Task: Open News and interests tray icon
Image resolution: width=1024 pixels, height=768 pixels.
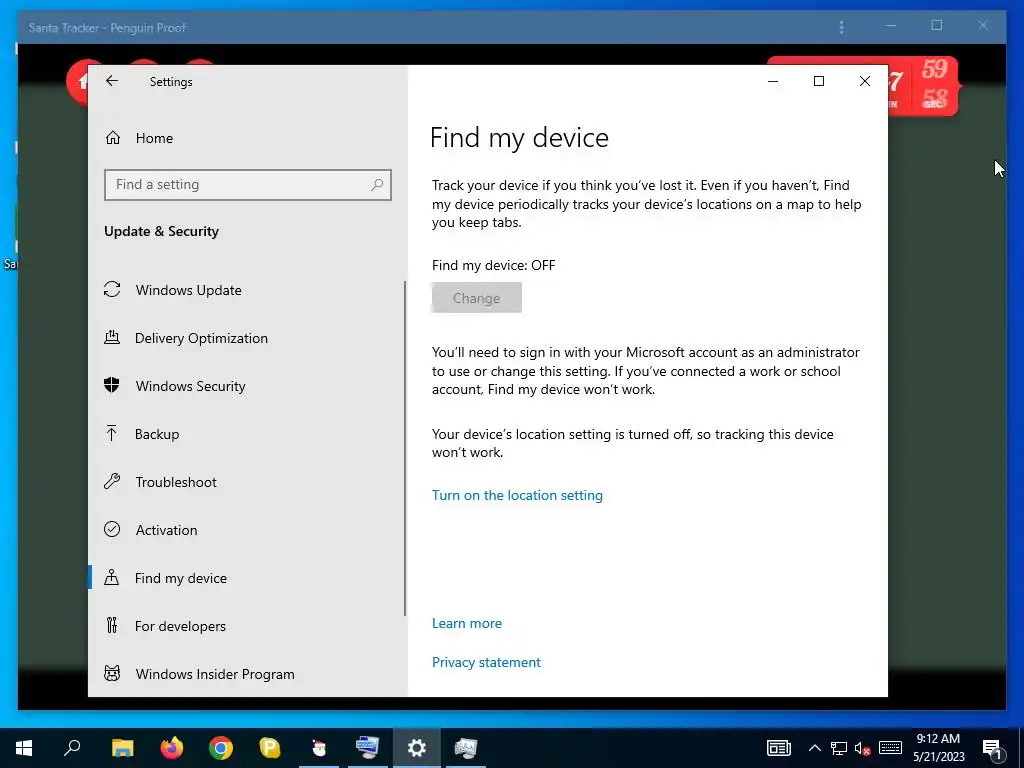Action: tap(778, 748)
